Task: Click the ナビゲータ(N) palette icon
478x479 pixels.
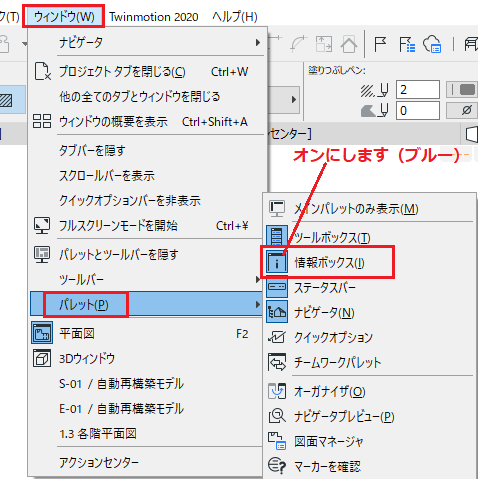Action: (x=277, y=312)
